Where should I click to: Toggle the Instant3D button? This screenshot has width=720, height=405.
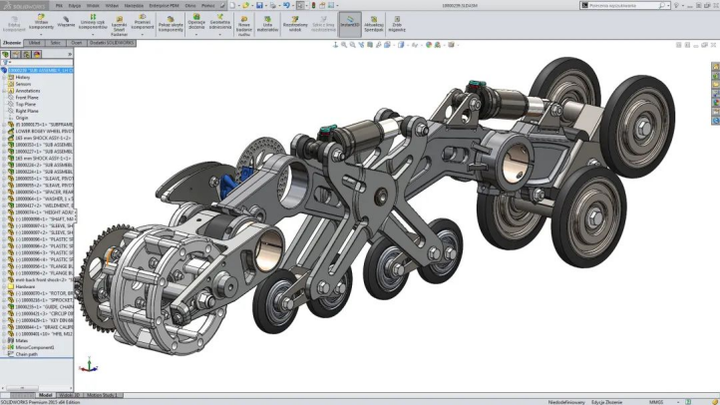click(x=350, y=24)
